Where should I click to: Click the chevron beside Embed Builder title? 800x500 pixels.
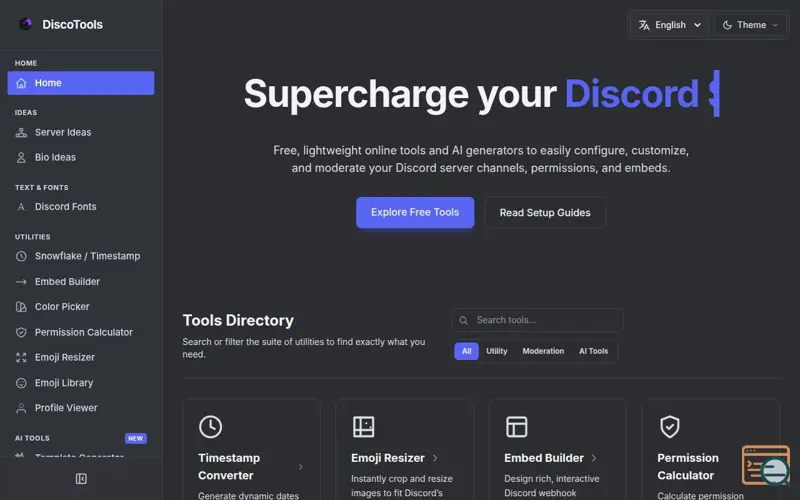point(594,458)
